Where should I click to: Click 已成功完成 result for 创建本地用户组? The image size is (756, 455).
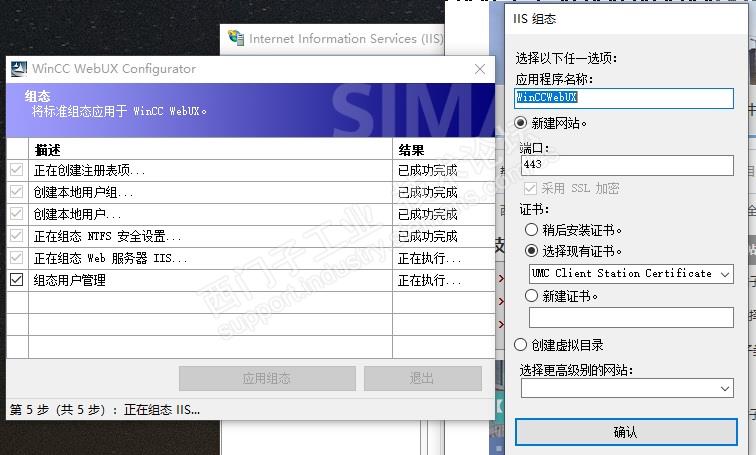point(428,192)
